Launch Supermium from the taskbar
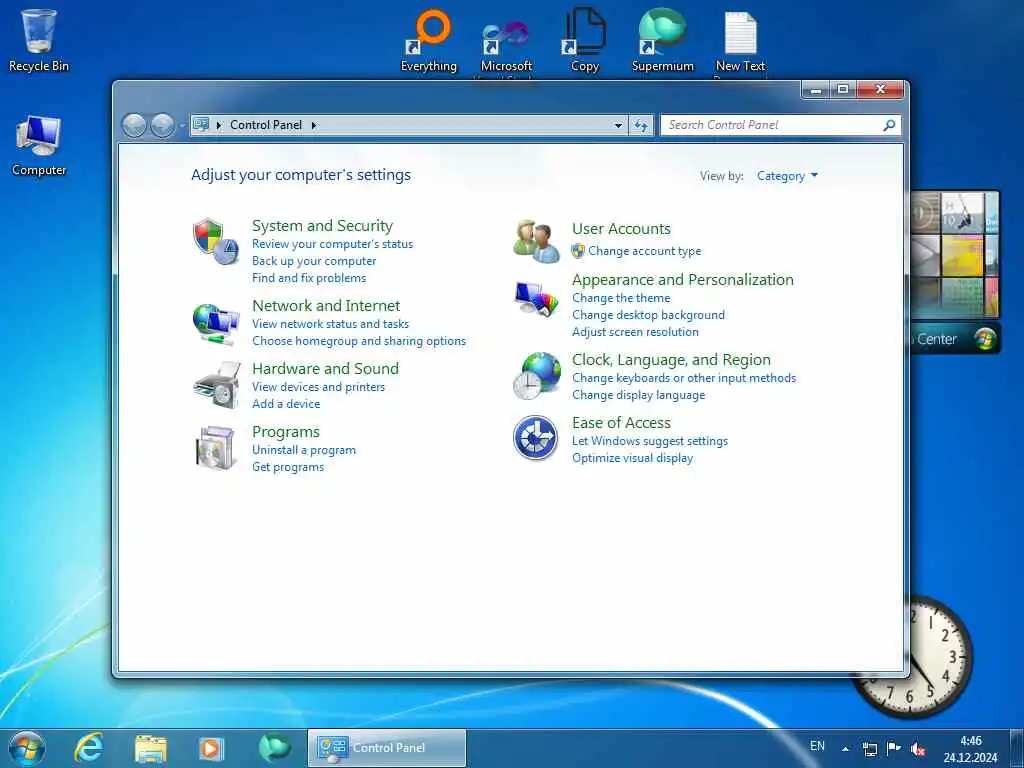 [274, 748]
